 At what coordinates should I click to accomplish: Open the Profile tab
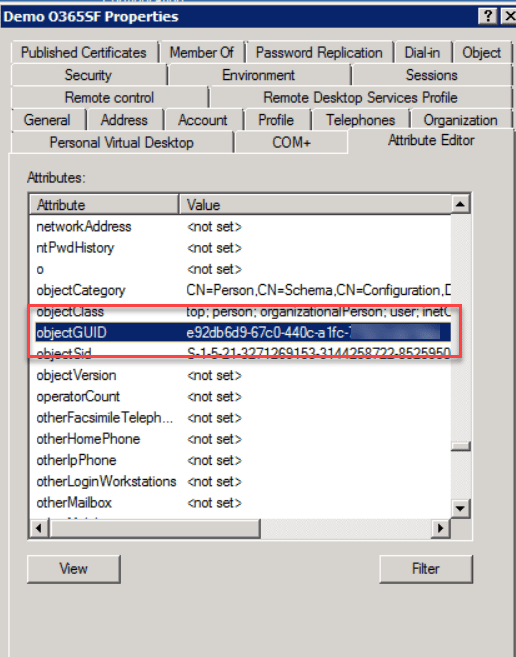276,120
